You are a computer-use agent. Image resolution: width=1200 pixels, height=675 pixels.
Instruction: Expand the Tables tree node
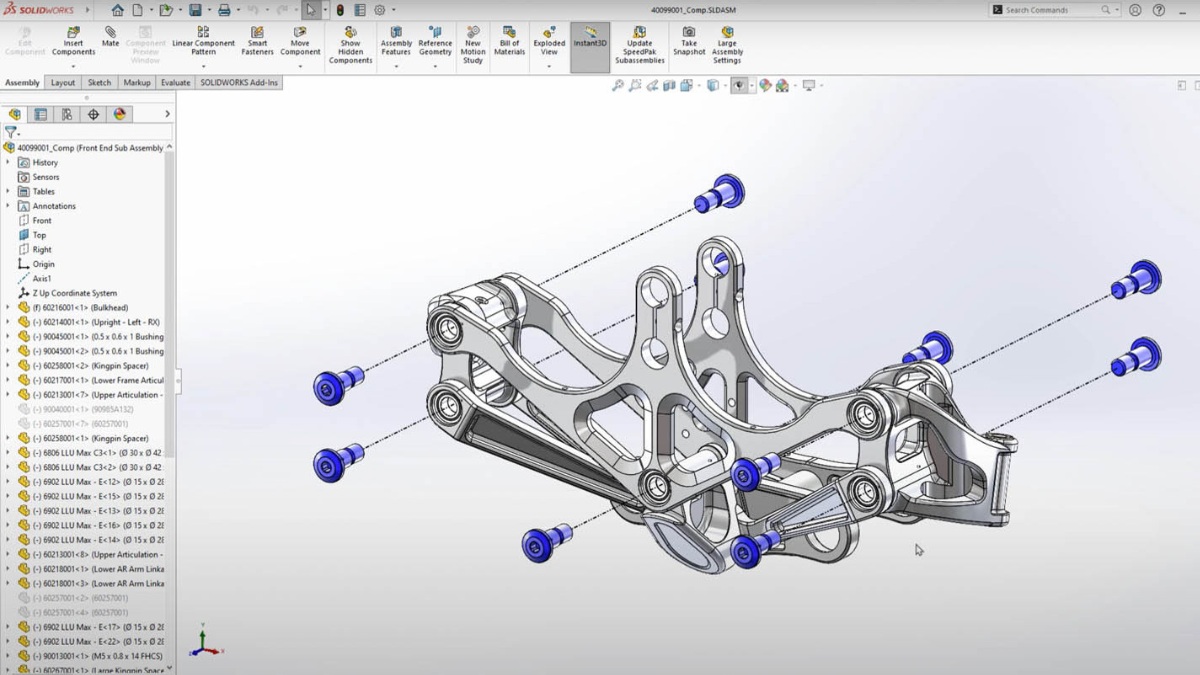coord(8,191)
